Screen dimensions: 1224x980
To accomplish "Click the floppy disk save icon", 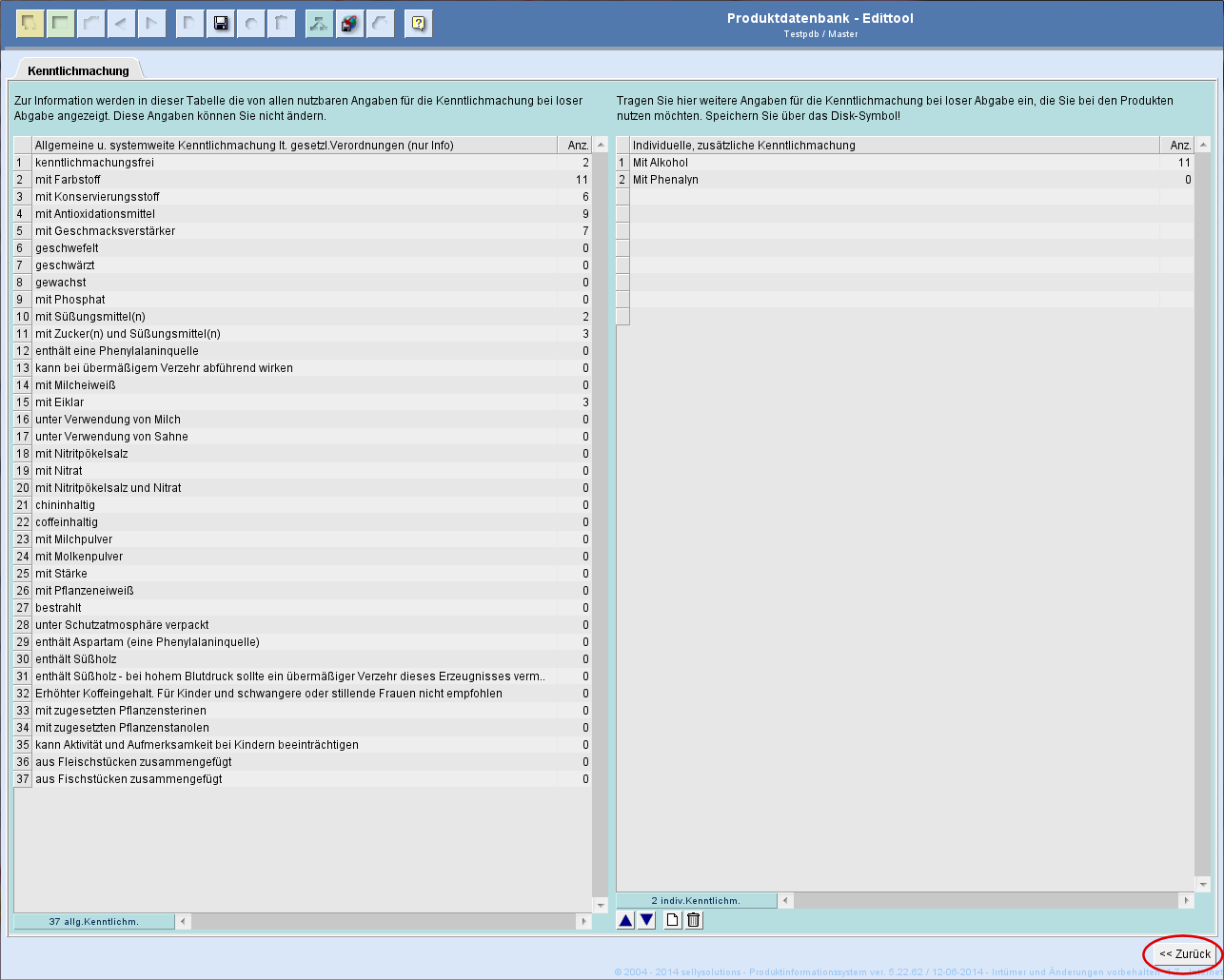I will tap(221, 24).
